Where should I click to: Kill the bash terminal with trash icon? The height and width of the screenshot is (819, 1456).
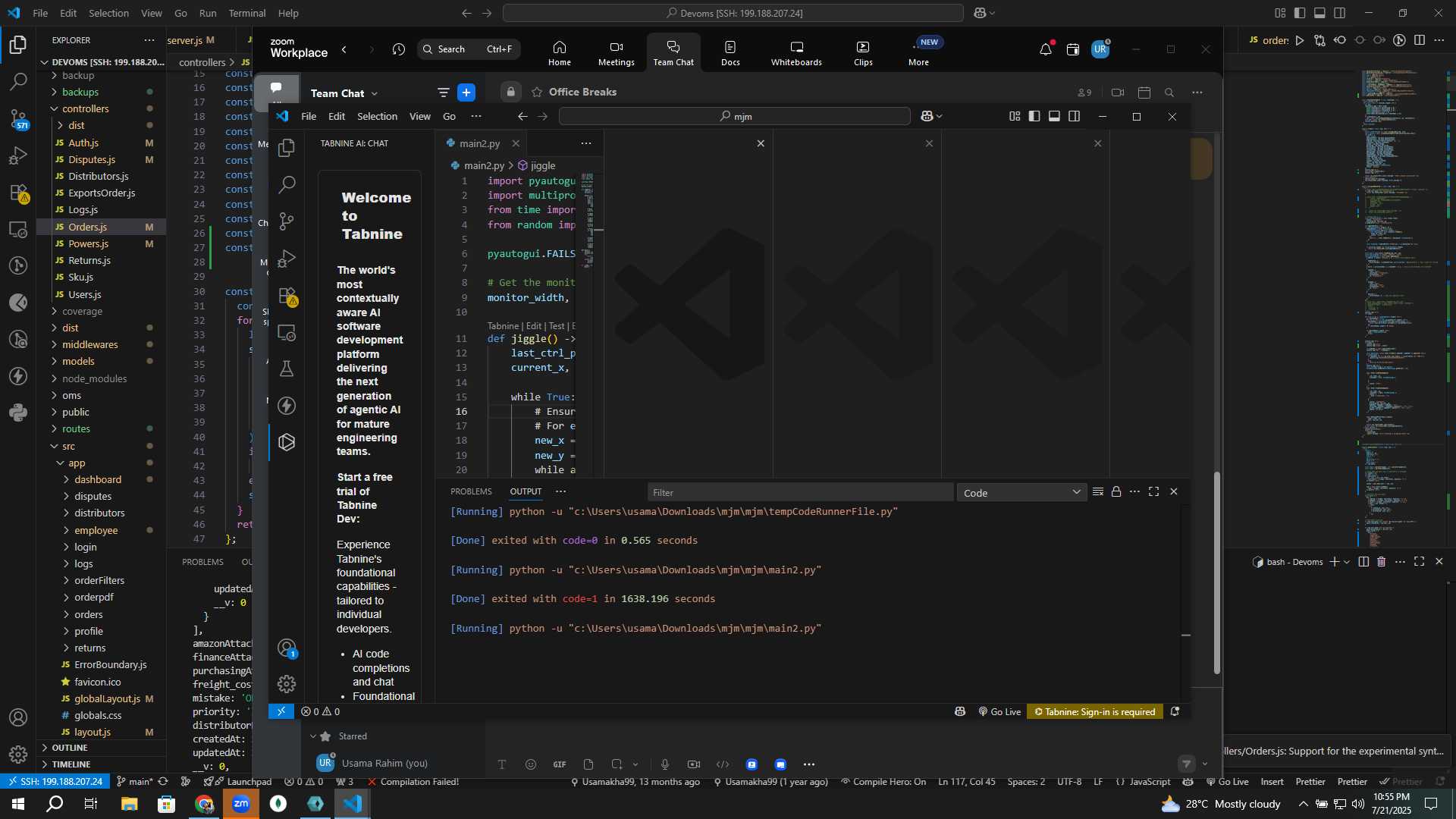click(1382, 562)
